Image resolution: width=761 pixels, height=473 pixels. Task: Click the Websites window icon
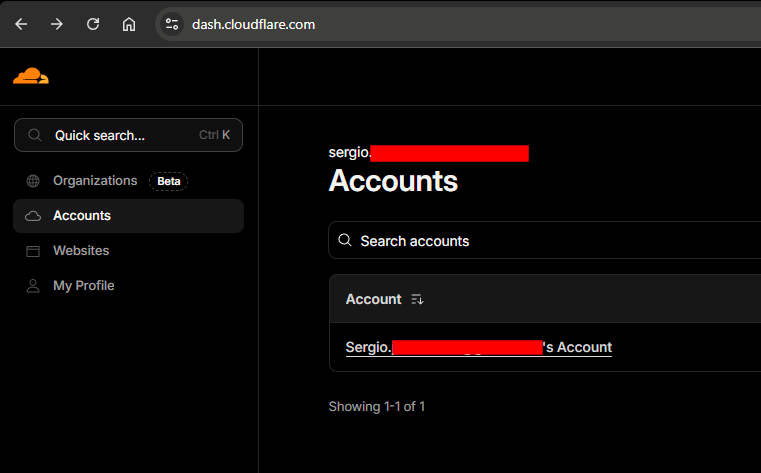point(33,251)
